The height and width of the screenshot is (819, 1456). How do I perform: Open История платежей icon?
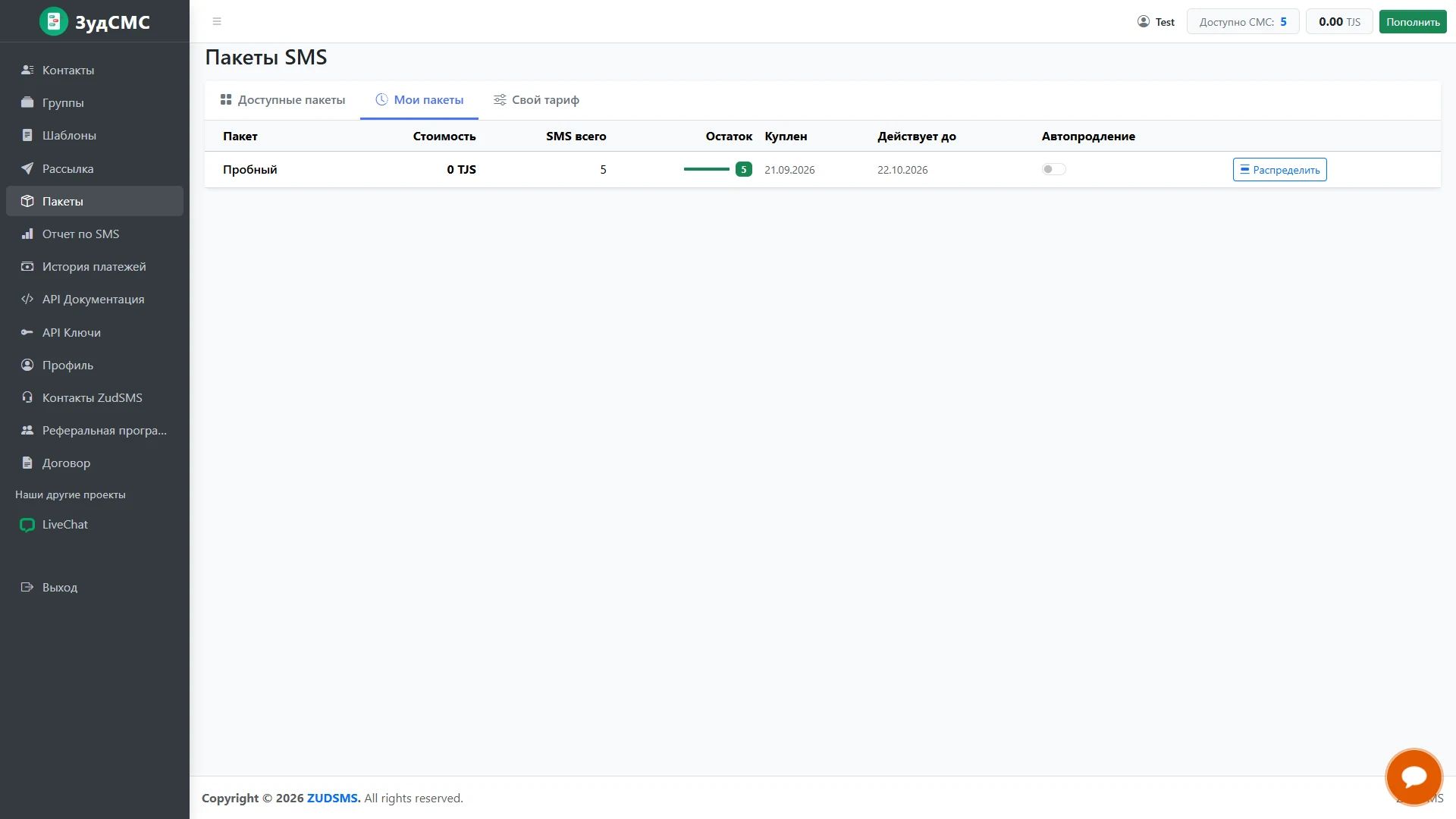27,266
